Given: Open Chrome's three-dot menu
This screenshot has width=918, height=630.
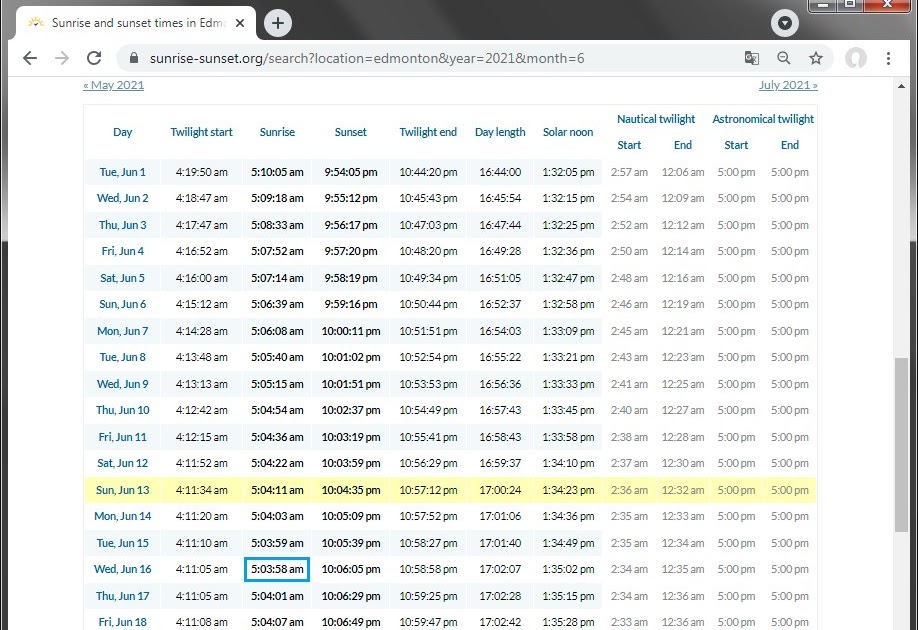Looking at the screenshot, I should point(888,58).
